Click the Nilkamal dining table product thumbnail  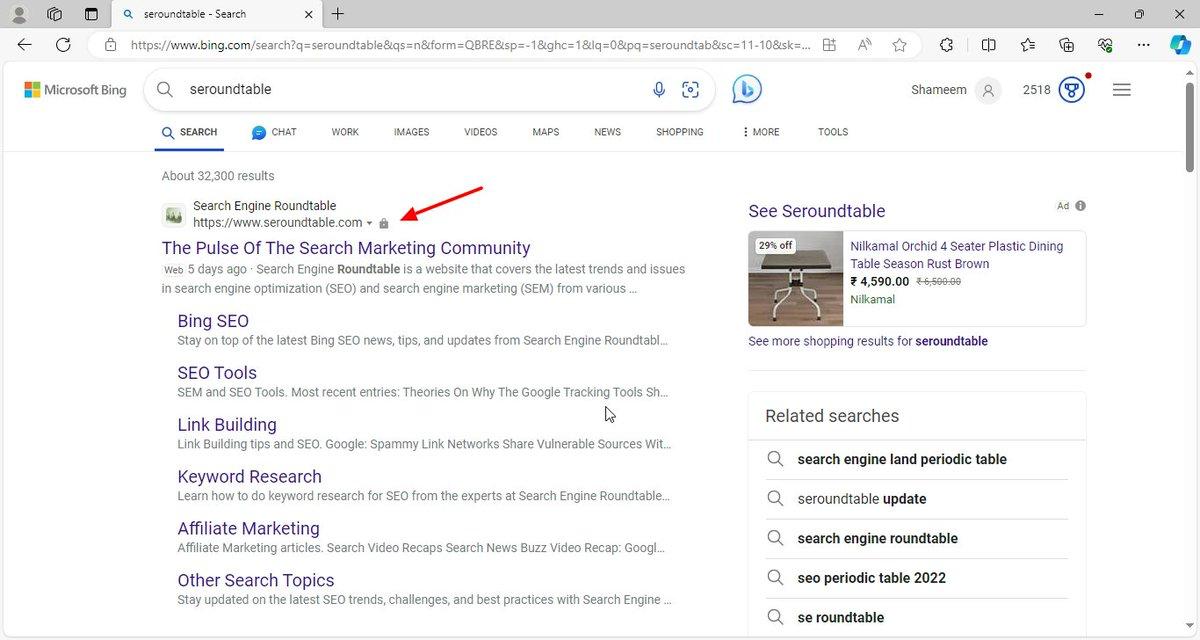tap(796, 279)
